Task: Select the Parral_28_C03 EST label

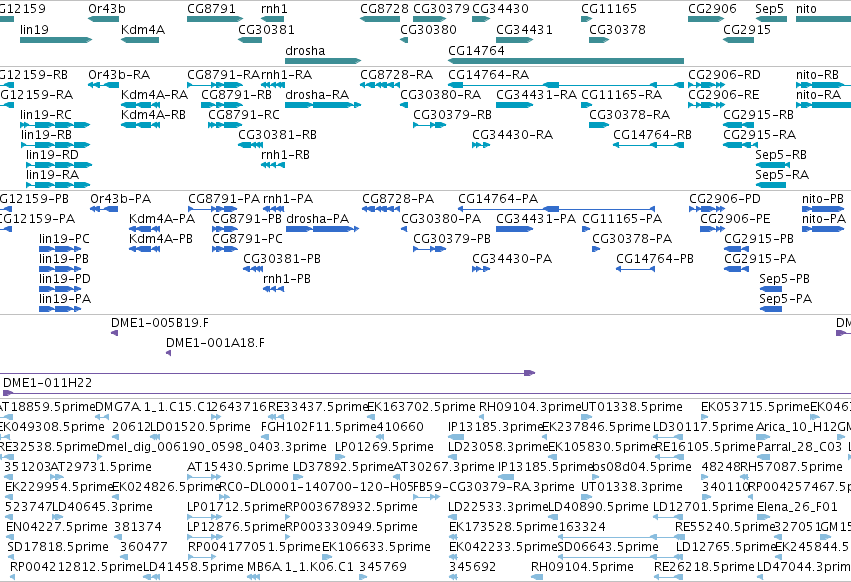Action: point(799,447)
